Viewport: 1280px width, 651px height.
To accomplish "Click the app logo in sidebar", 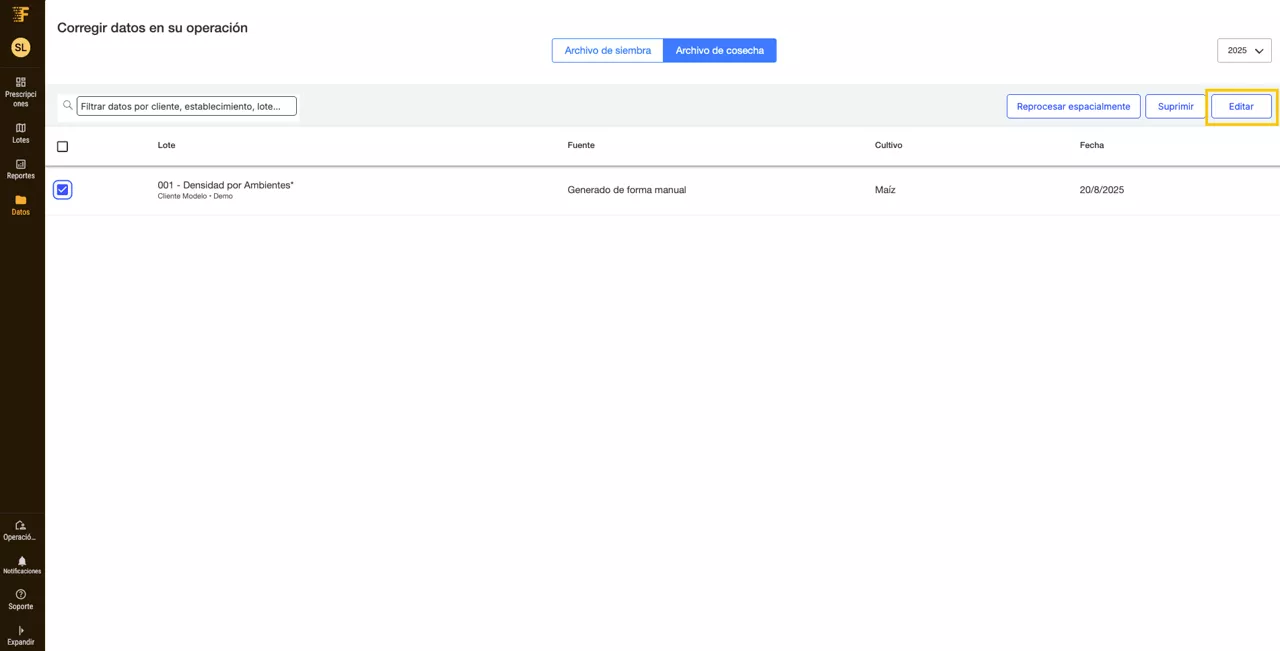I will pyautogui.click(x=20, y=14).
